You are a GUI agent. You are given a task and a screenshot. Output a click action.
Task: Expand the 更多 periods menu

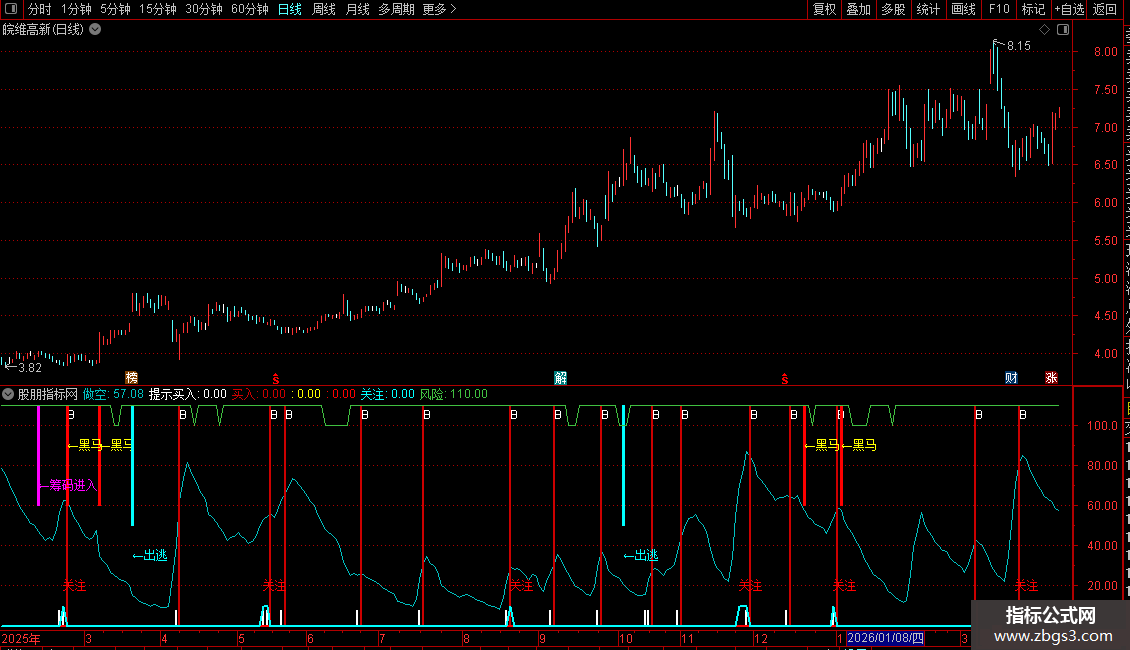[x=440, y=9]
